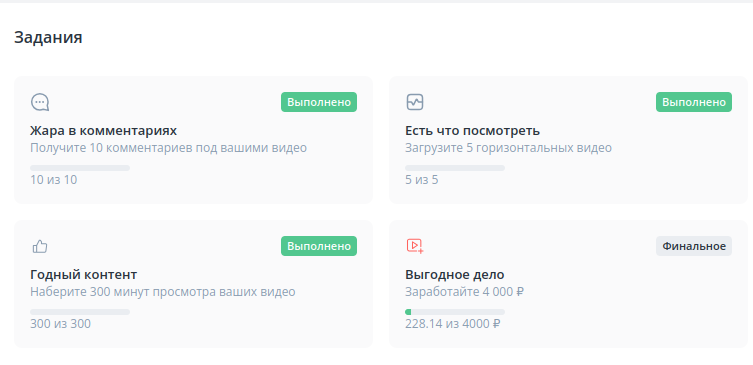Open the Годный контент task title
The height and width of the screenshot is (365, 753).
point(84,275)
